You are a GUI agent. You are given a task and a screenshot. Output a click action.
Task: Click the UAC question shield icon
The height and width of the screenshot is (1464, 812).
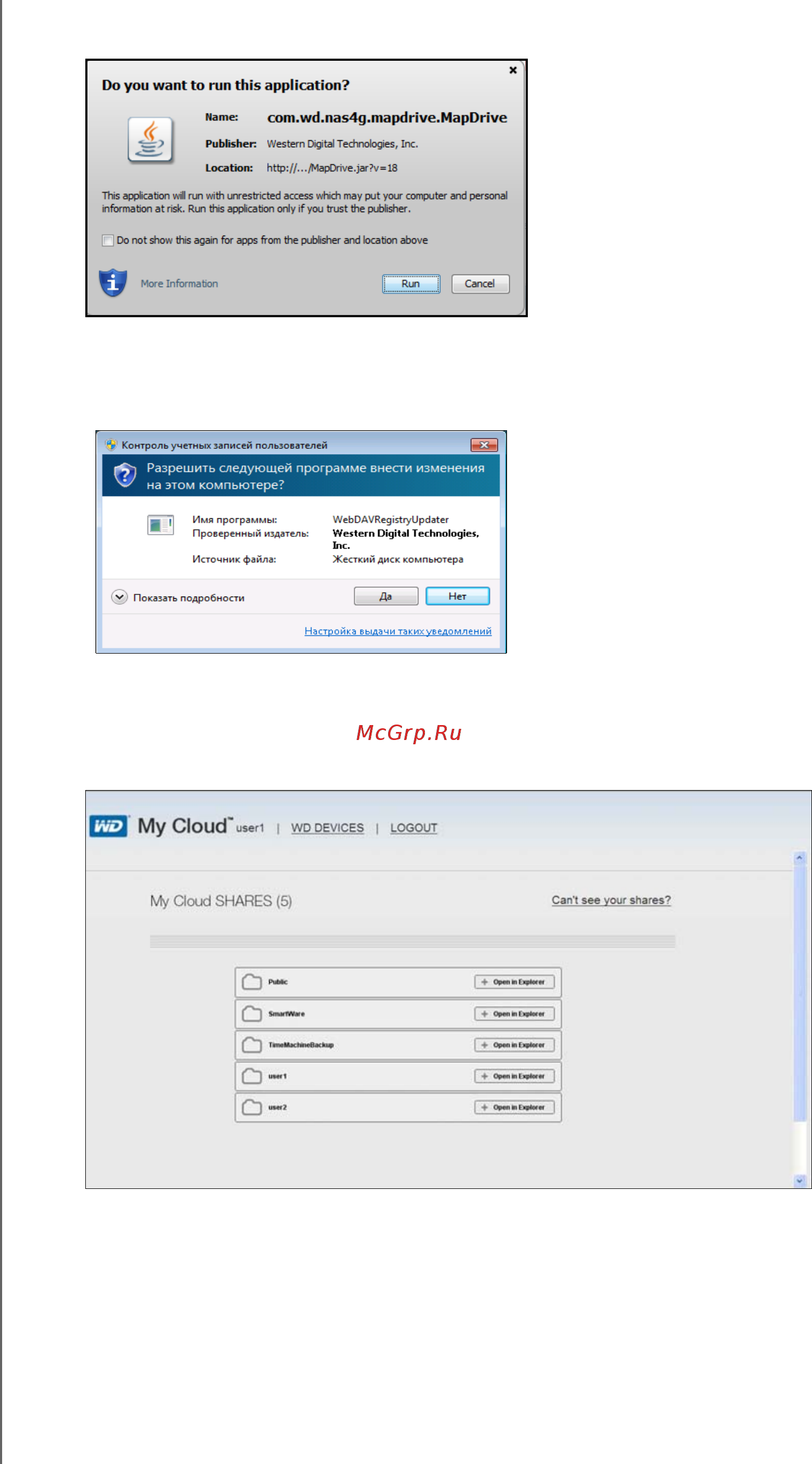(125, 474)
